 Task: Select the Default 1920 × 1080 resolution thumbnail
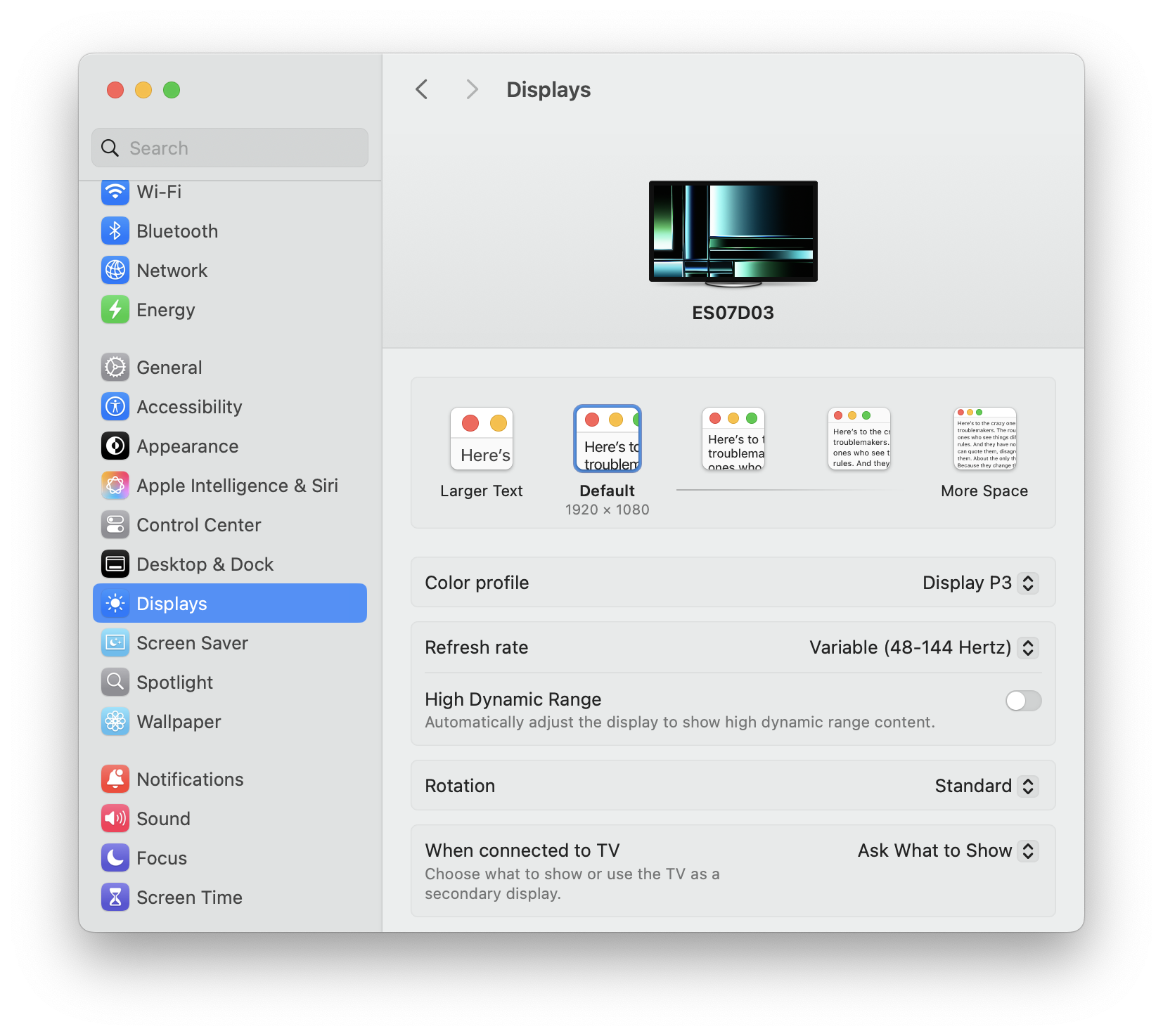608,439
